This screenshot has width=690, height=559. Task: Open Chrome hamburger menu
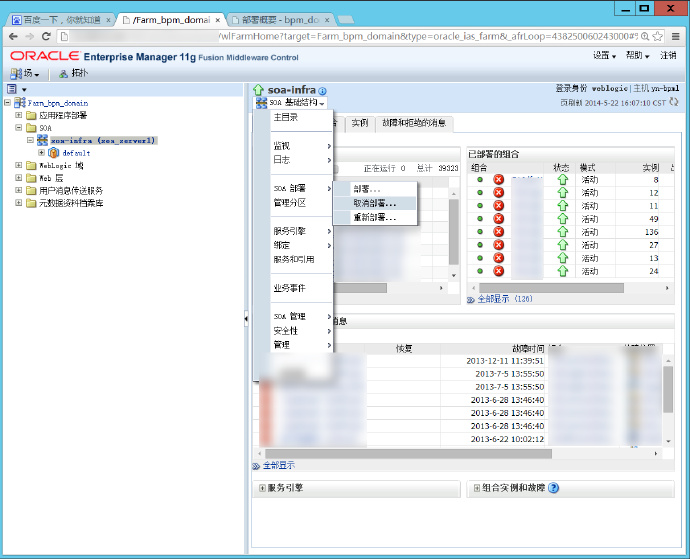(x=676, y=37)
